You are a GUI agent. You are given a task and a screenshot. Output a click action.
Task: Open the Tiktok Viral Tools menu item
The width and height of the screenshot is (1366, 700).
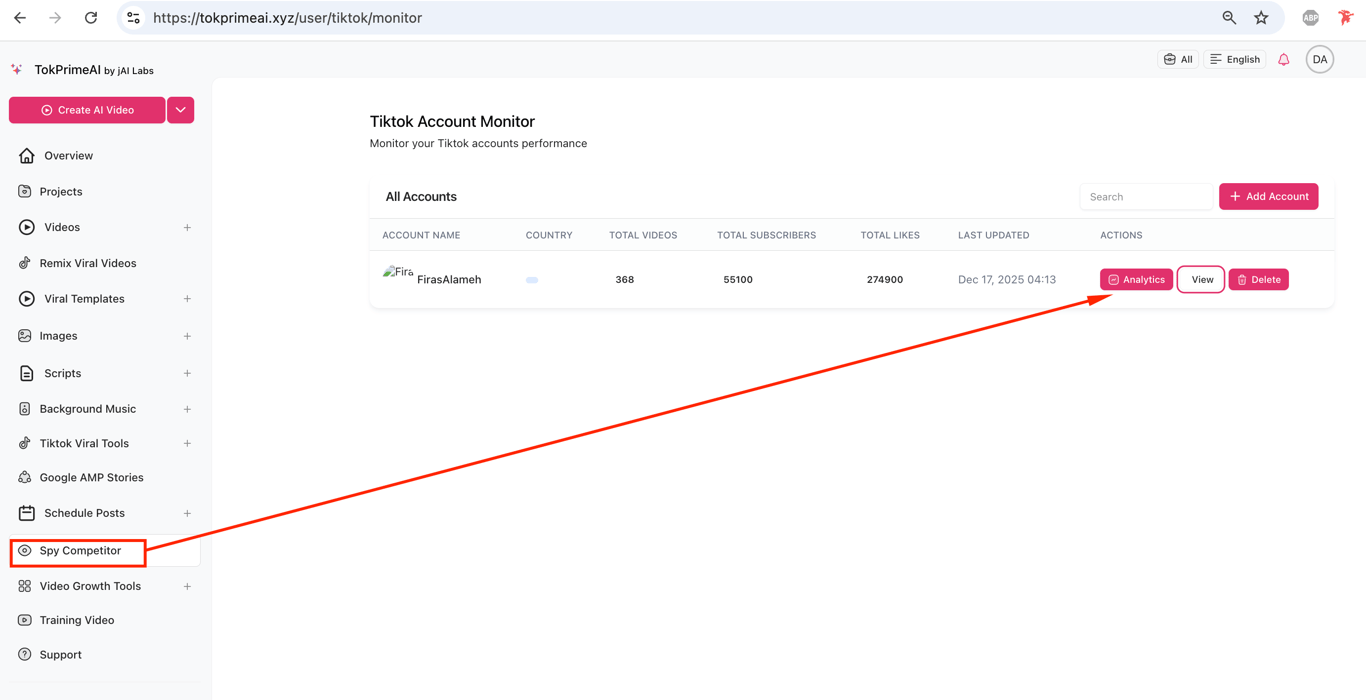84,443
